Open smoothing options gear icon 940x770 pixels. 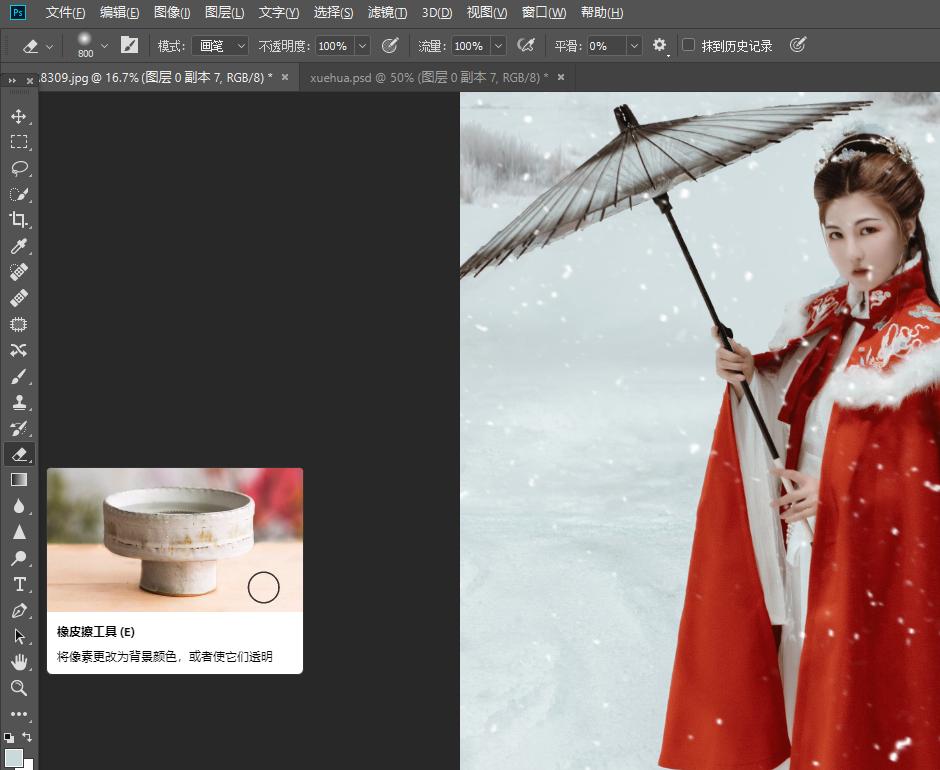click(659, 46)
